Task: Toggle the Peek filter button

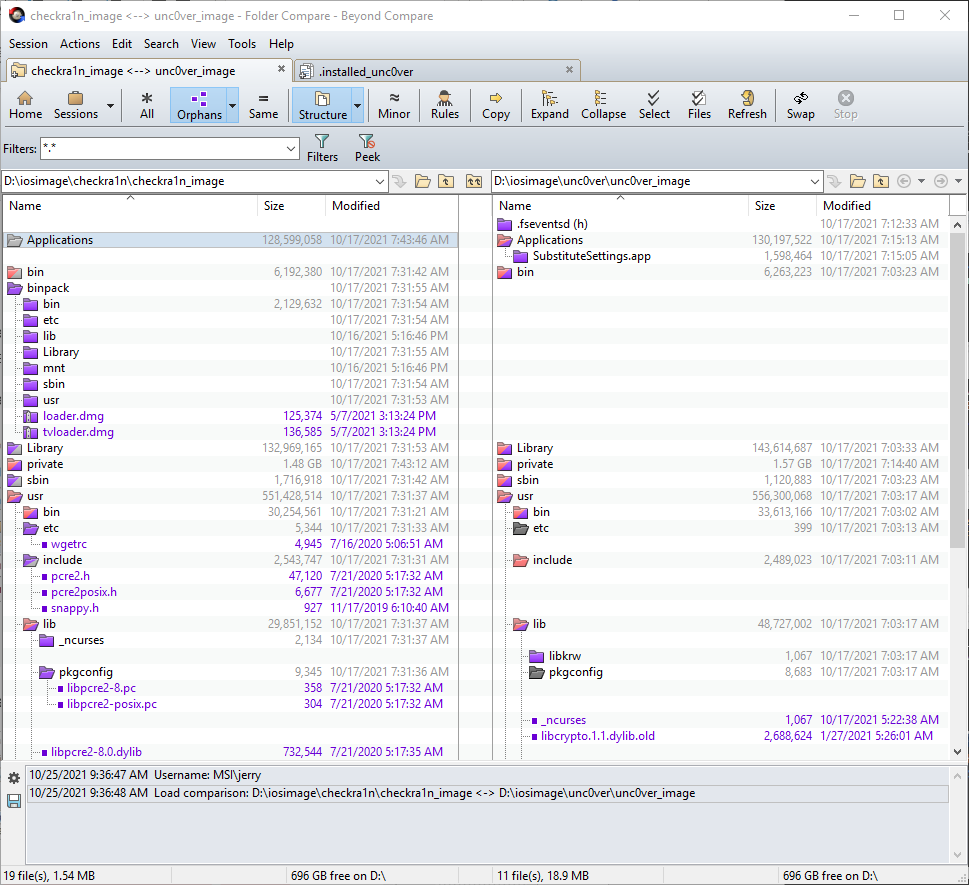Action: click(367, 148)
